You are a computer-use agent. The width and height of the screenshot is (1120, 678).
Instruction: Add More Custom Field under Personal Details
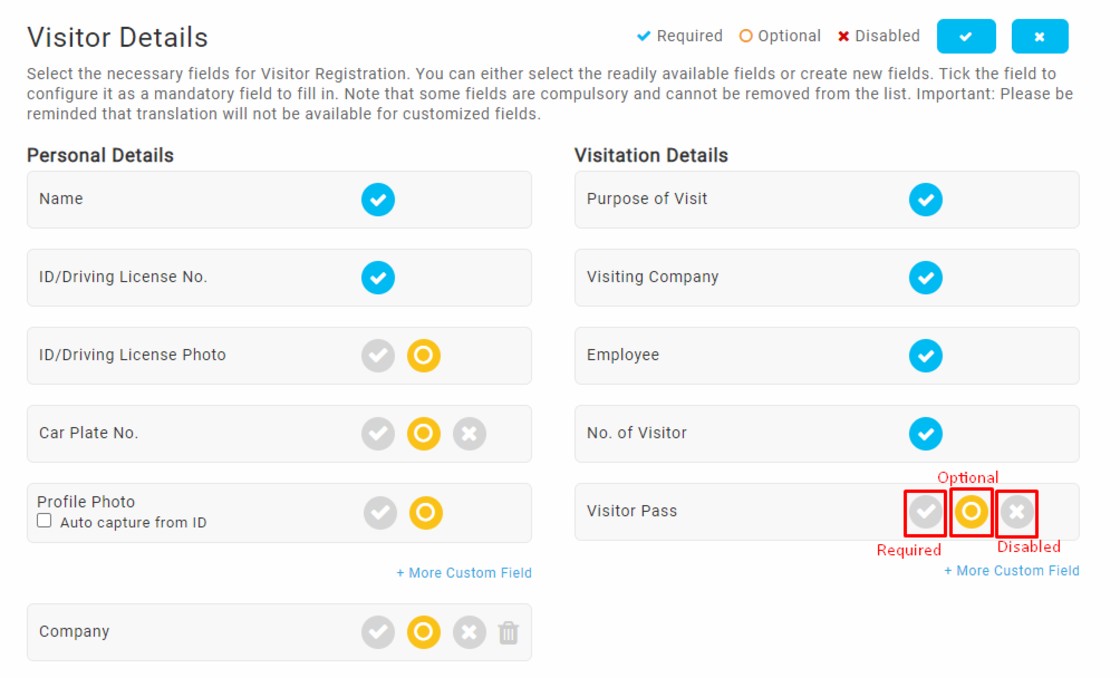[464, 573]
